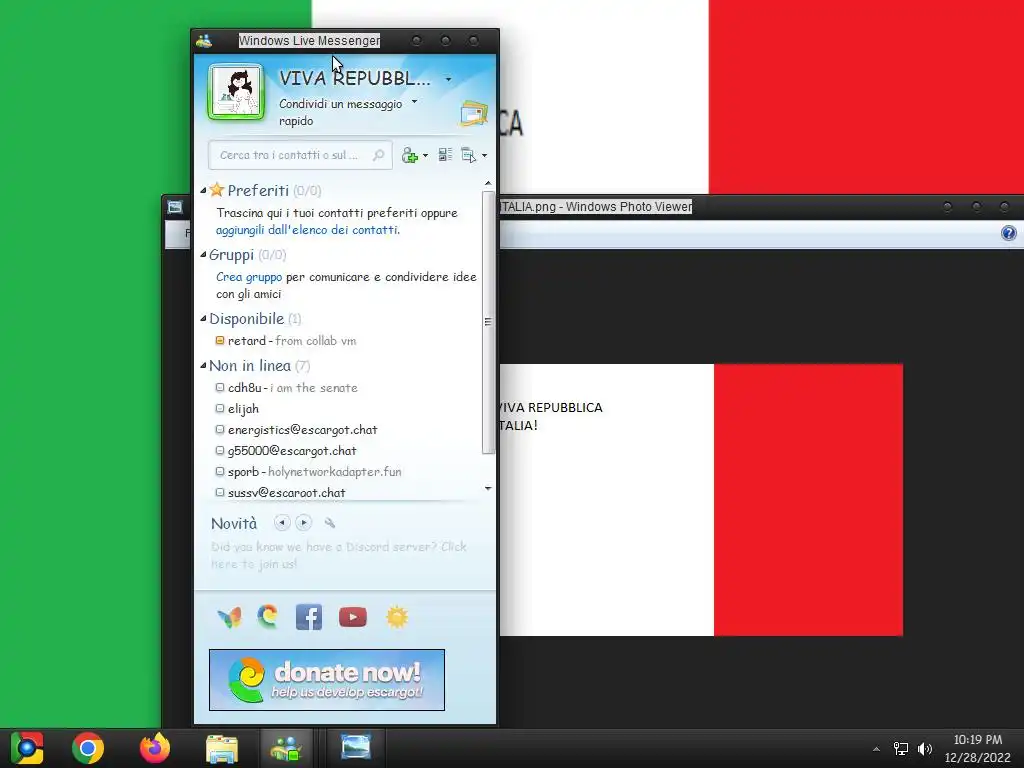This screenshot has height=768, width=1024.
Task: Open Photo Viewer help icon
Action: click(1008, 233)
